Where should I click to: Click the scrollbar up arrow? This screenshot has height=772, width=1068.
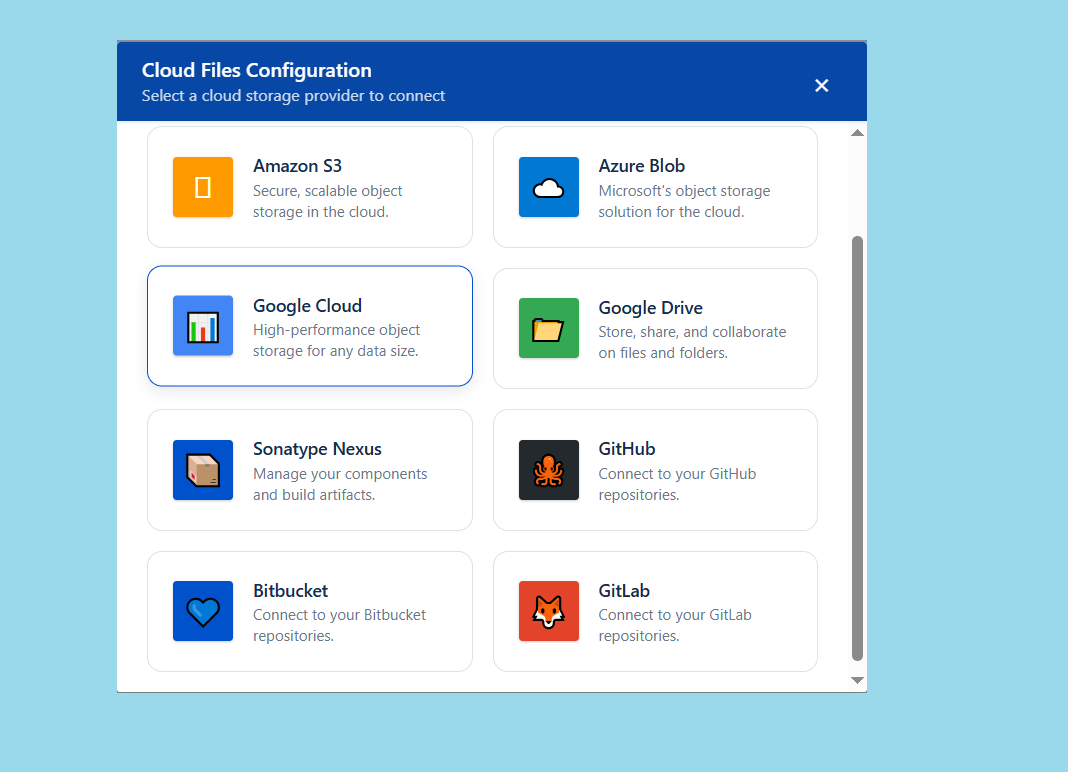pyautogui.click(x=858, y=133)
